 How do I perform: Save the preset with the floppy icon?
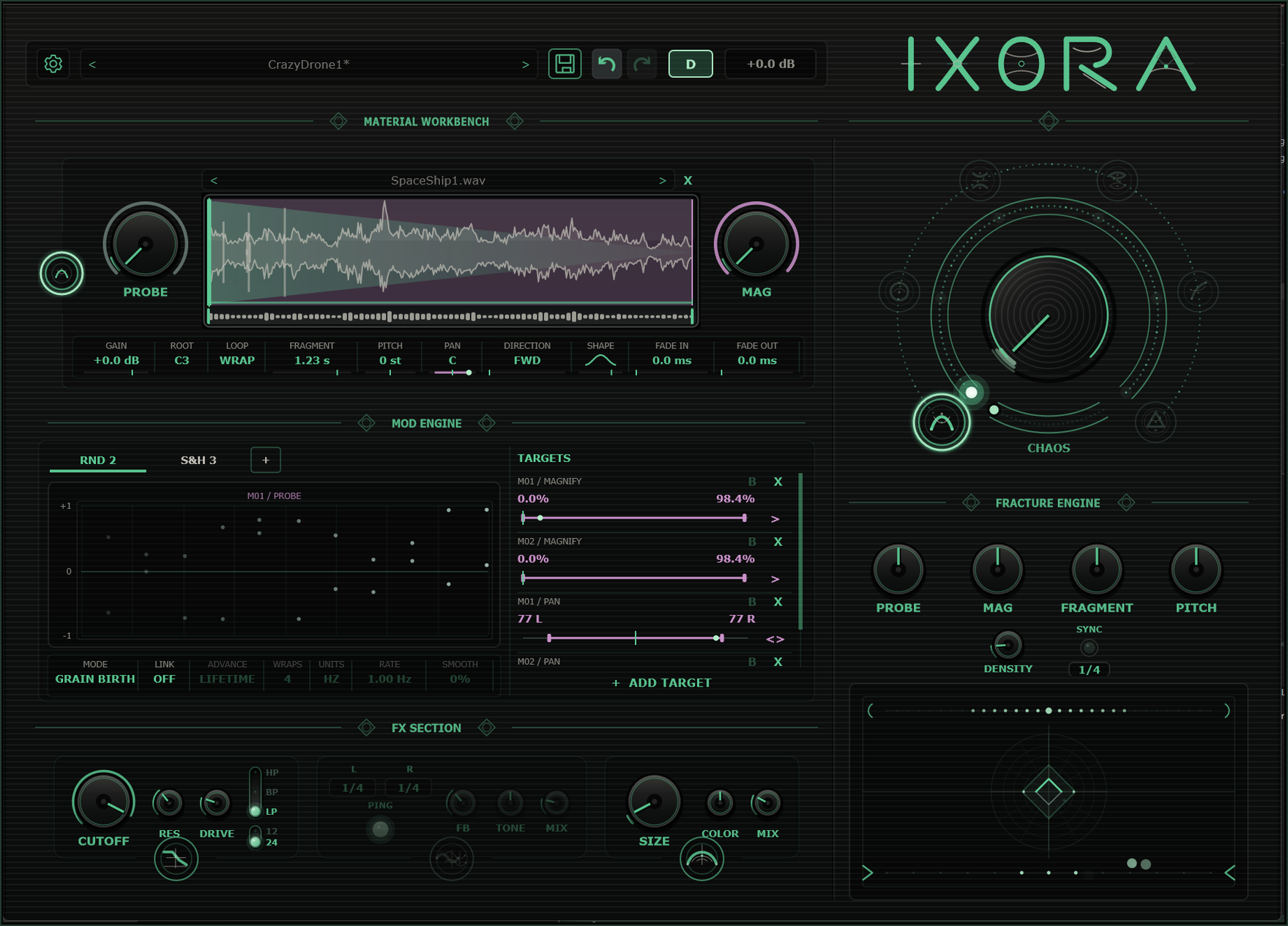click(565, 64)
